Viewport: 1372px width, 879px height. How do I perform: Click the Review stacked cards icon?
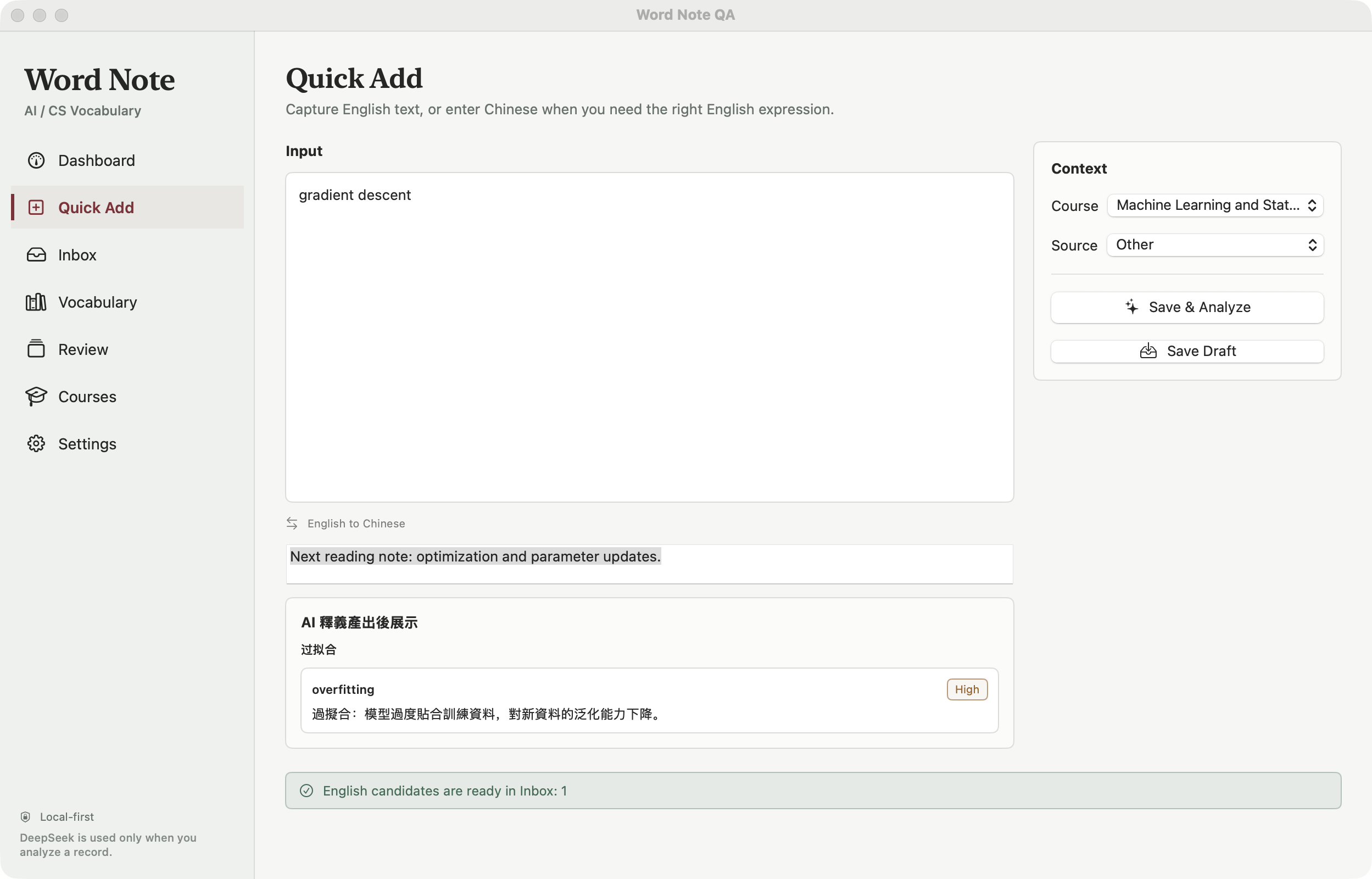click(x=36, y=349)
